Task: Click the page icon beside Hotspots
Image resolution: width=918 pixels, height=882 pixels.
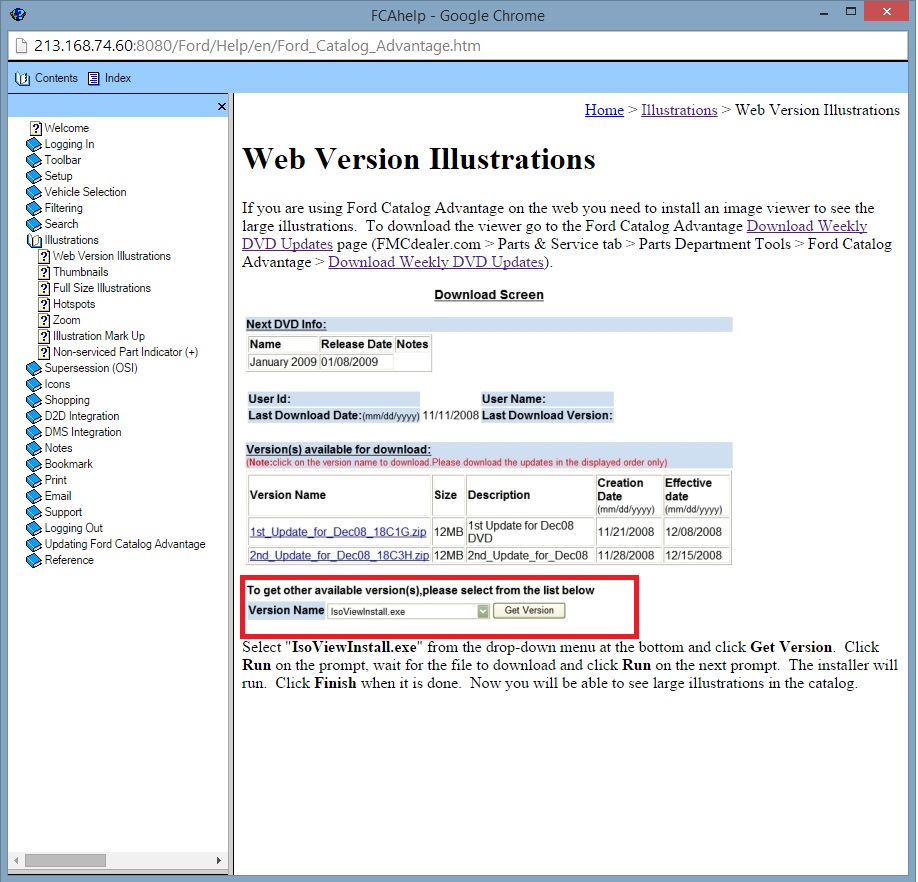Action: click(x=44, y=304)
